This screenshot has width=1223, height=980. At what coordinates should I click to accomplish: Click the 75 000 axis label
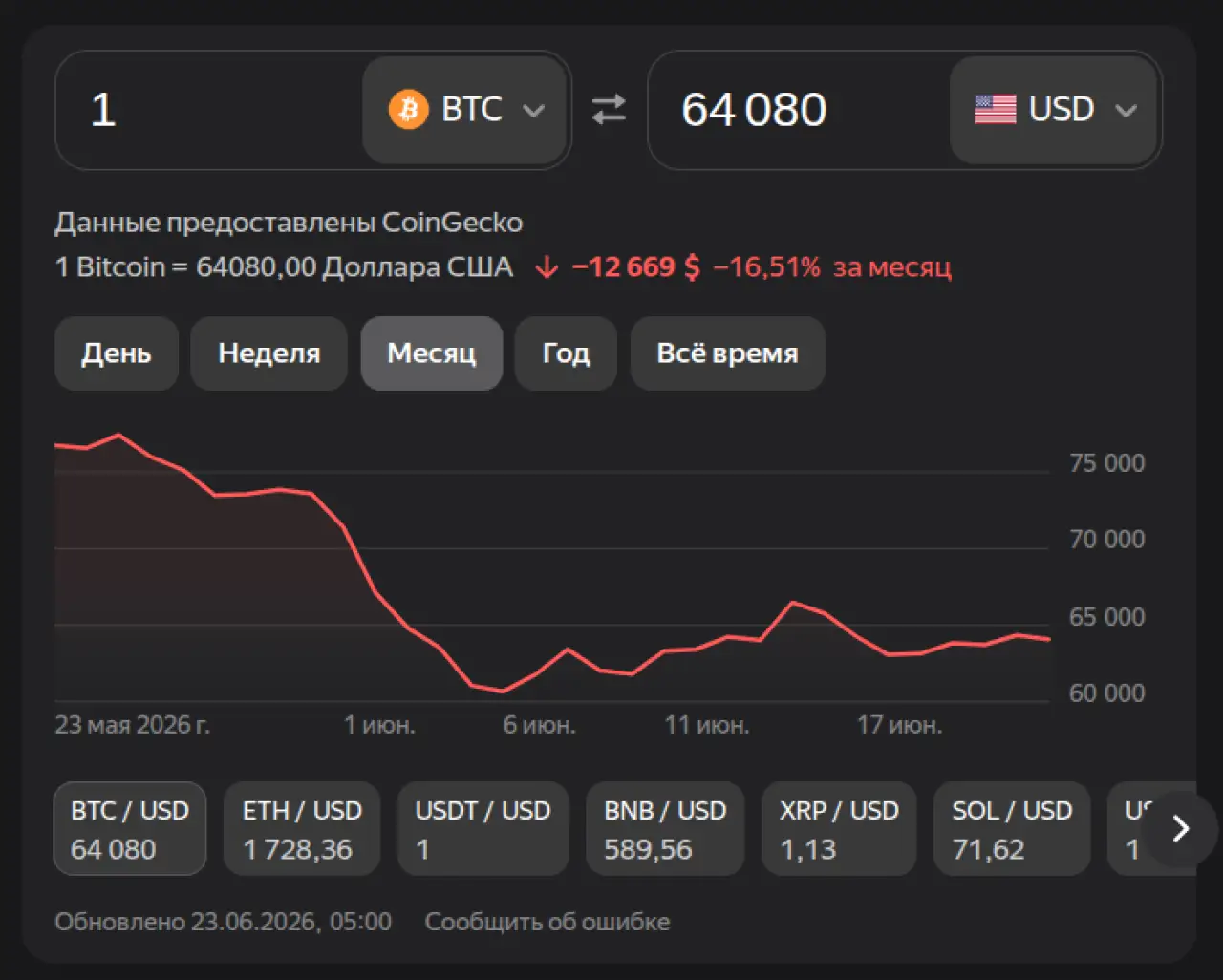[1106, 463]
